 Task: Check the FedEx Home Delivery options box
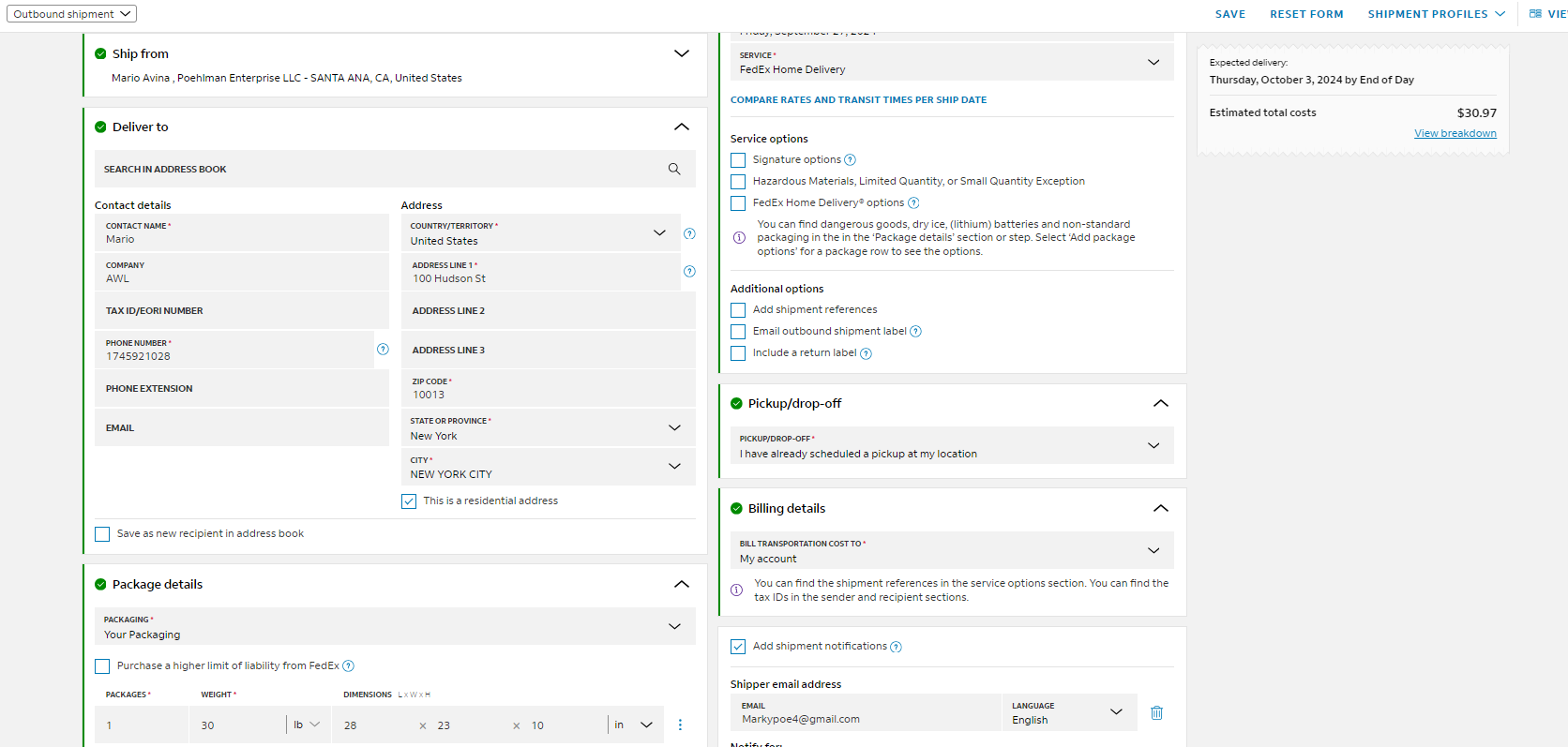coord(738,203)
